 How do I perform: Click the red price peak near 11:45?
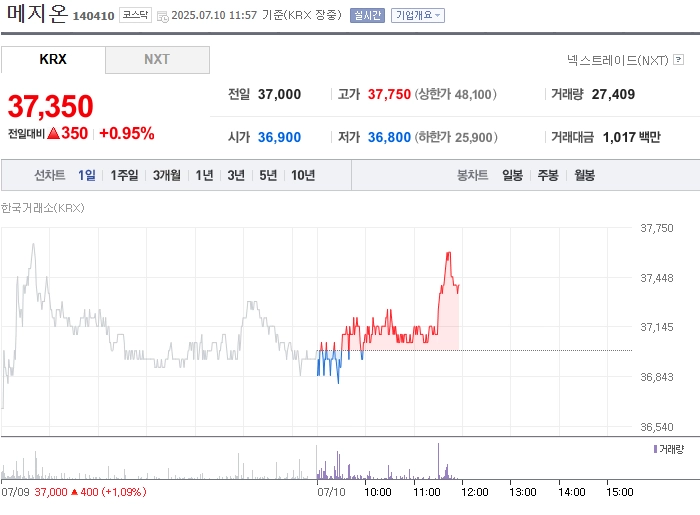point(448,253)
